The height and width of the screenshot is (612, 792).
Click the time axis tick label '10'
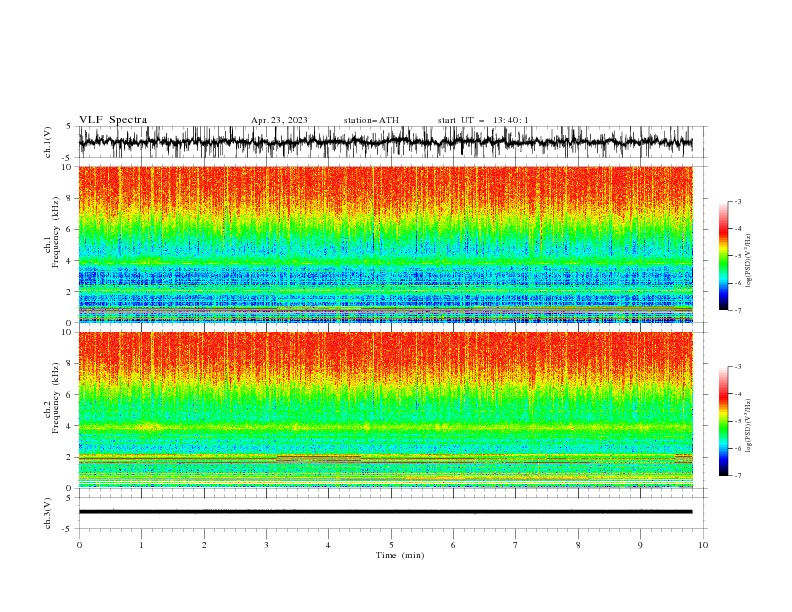703,545
